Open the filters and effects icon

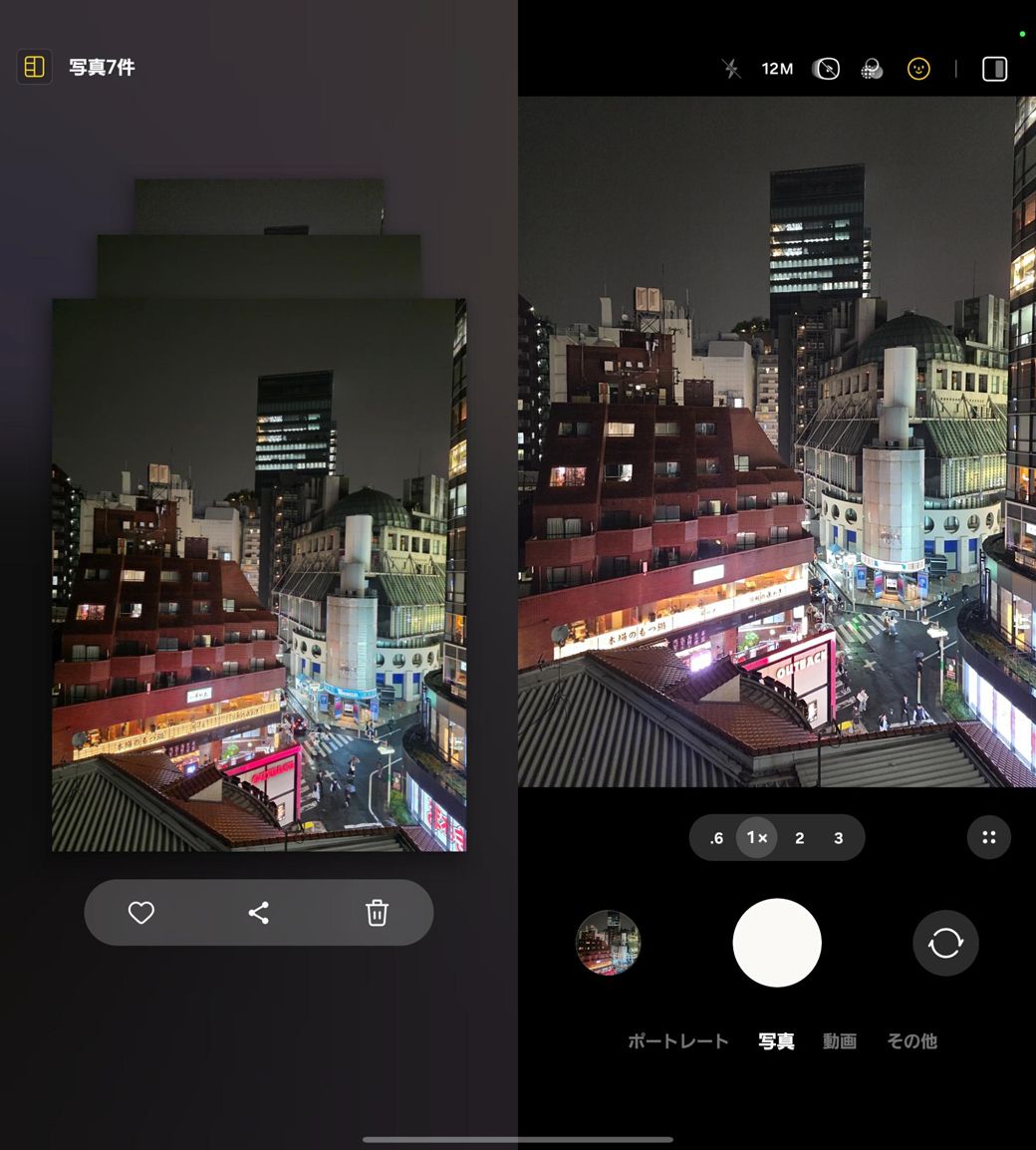[872, 69]
